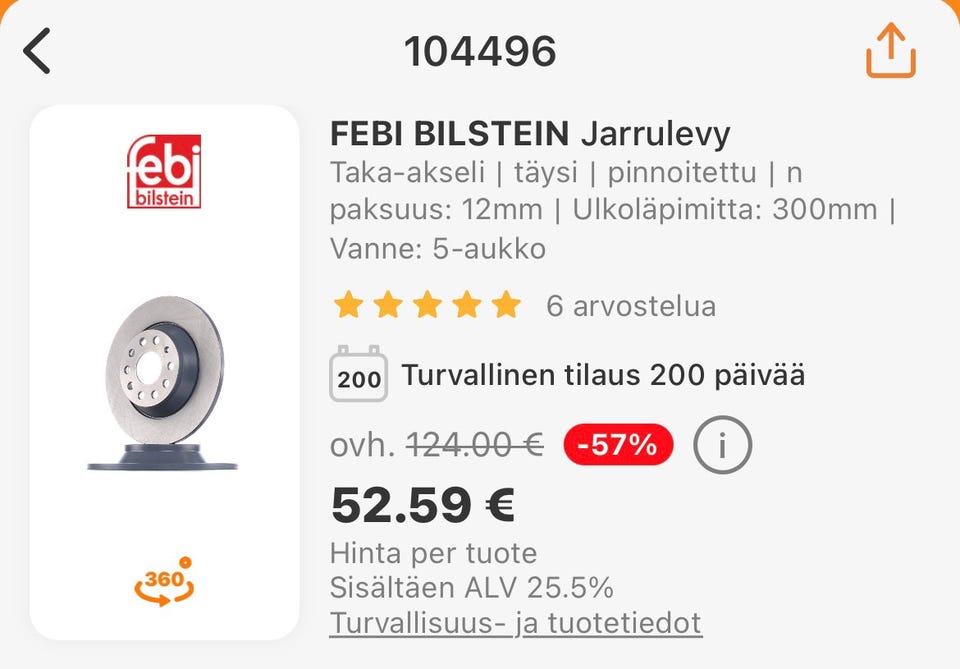Tap the Febi Bilstein brand logo
Viewport: 960px width, 669px height.
coord(164,172)
